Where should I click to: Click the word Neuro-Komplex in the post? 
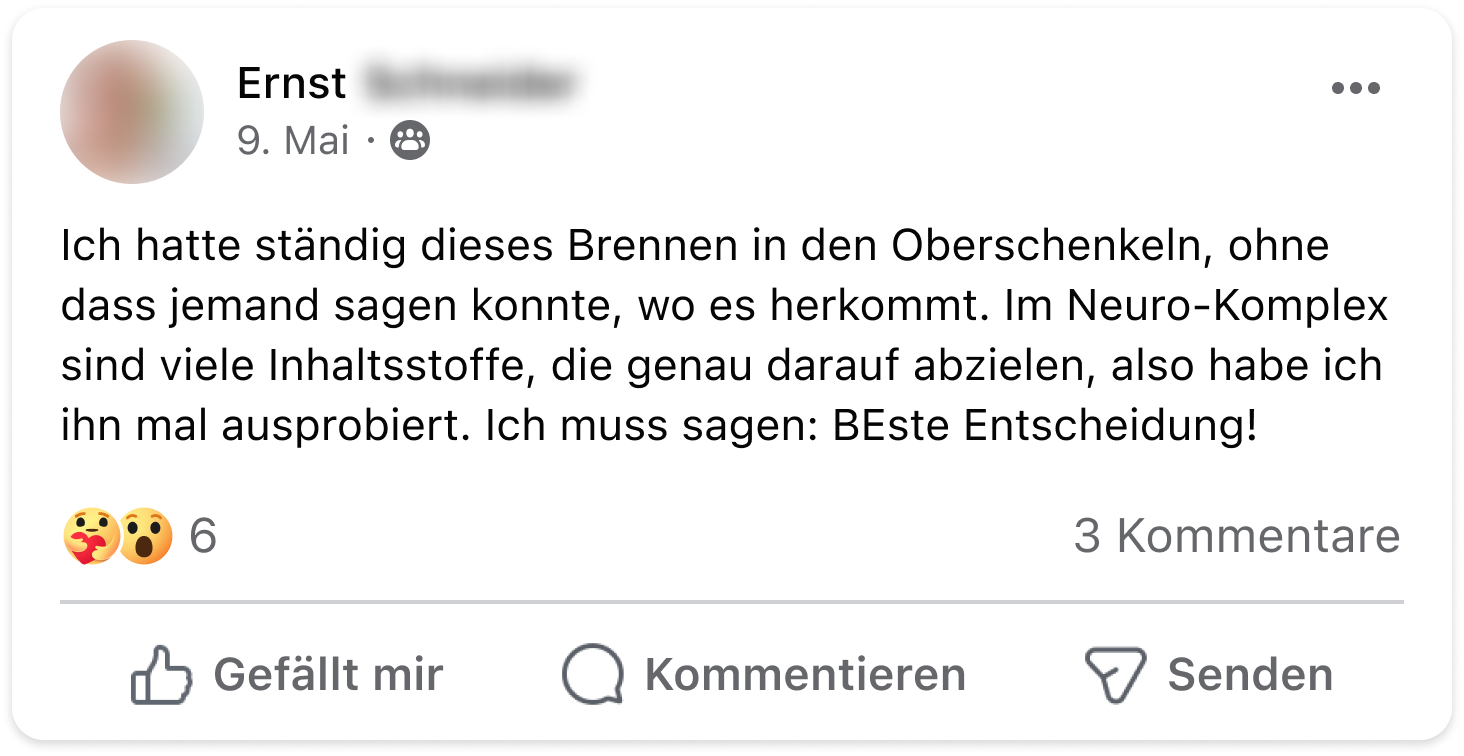click(1229, 306)
